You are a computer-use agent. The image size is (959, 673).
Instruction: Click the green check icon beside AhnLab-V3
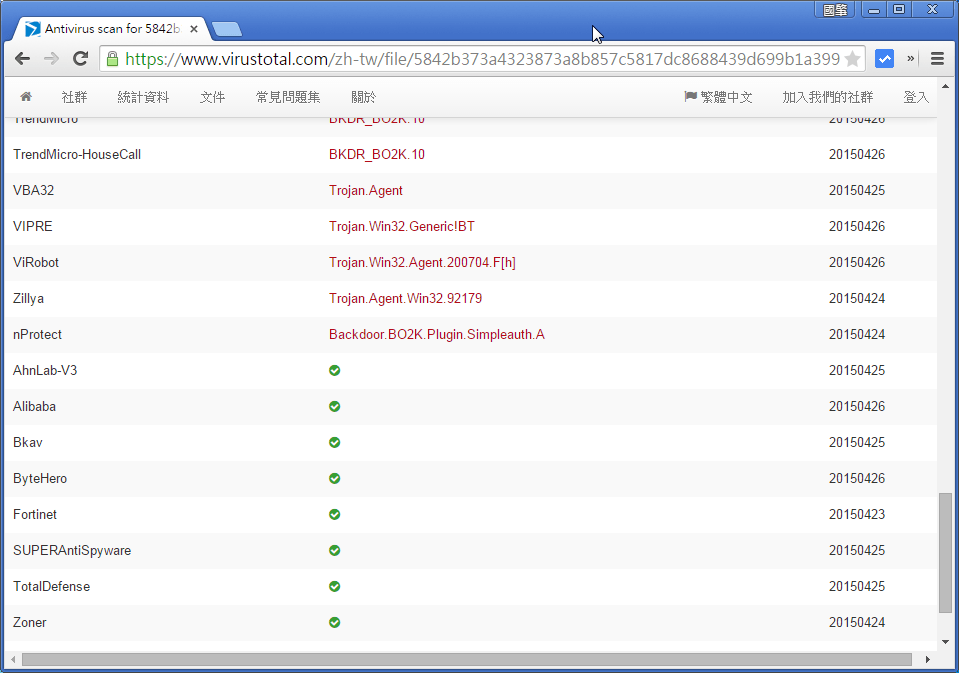click(x=334, y=370)
